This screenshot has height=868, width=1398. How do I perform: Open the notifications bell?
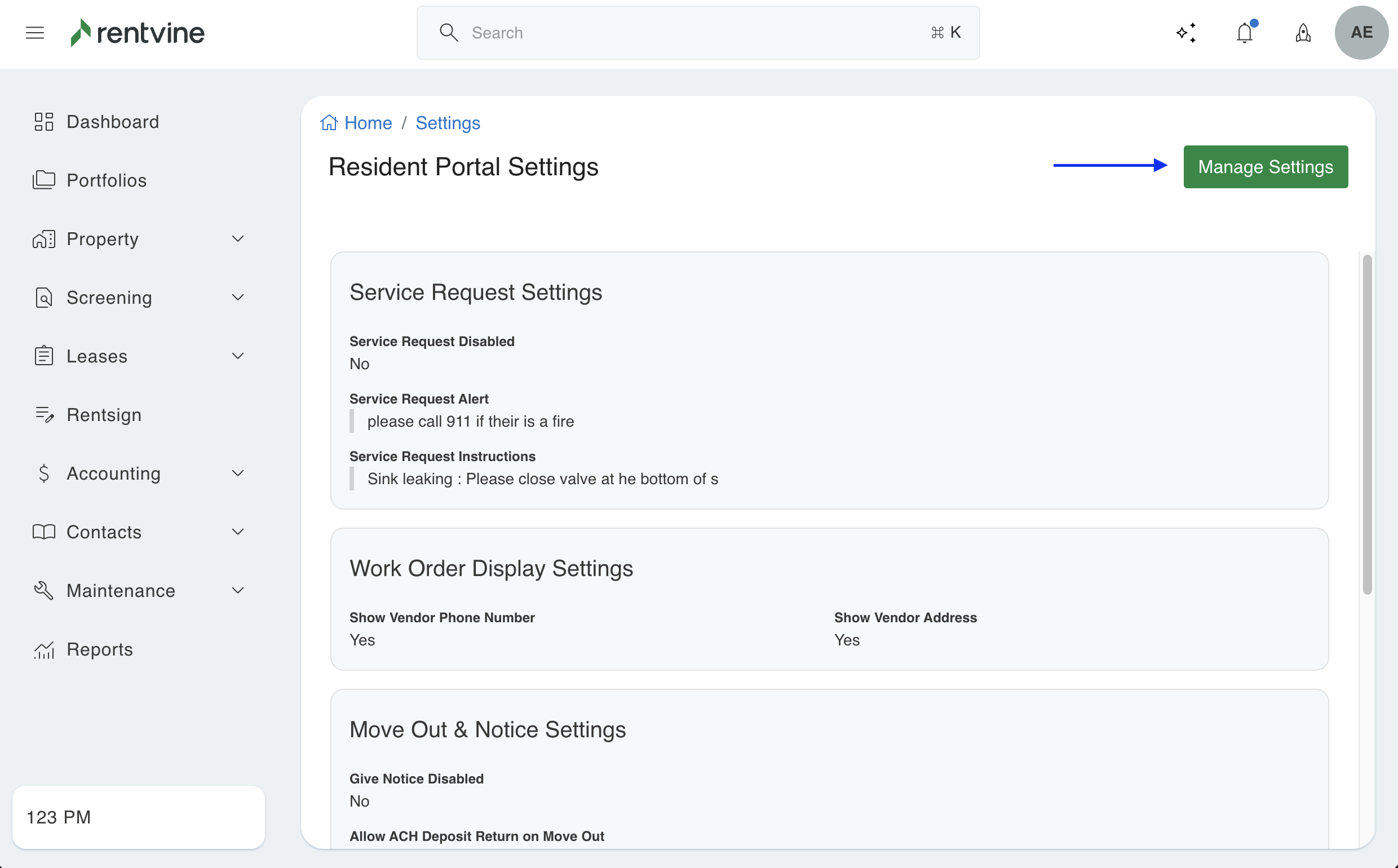pyautogui.click(x=1244, y=33)
